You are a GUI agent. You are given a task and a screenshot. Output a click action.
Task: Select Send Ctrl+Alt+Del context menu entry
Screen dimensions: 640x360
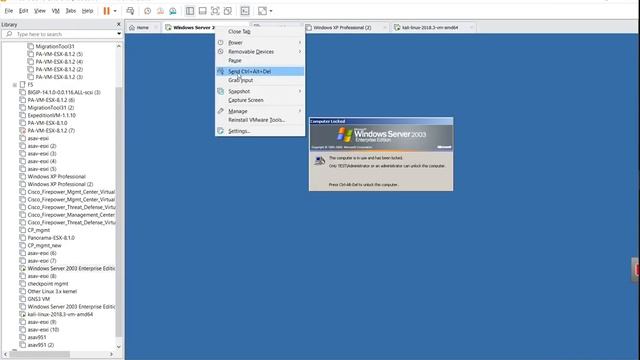(x=260, y=71)
